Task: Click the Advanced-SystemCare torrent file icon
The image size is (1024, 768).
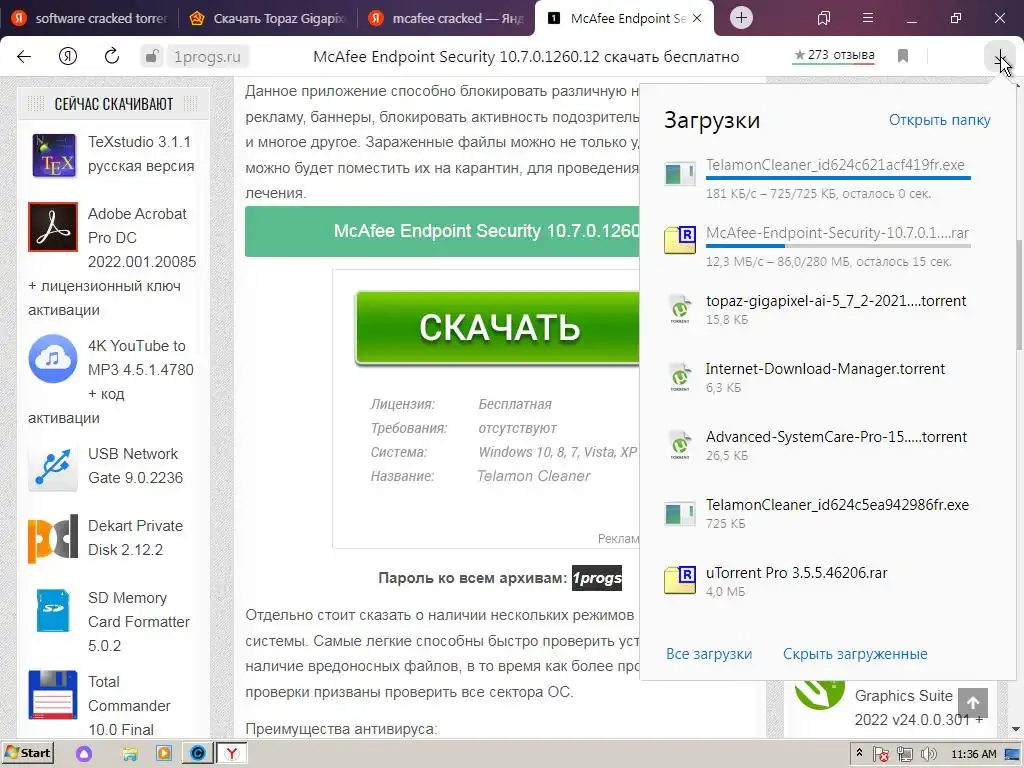Action: tap(680, 444)
